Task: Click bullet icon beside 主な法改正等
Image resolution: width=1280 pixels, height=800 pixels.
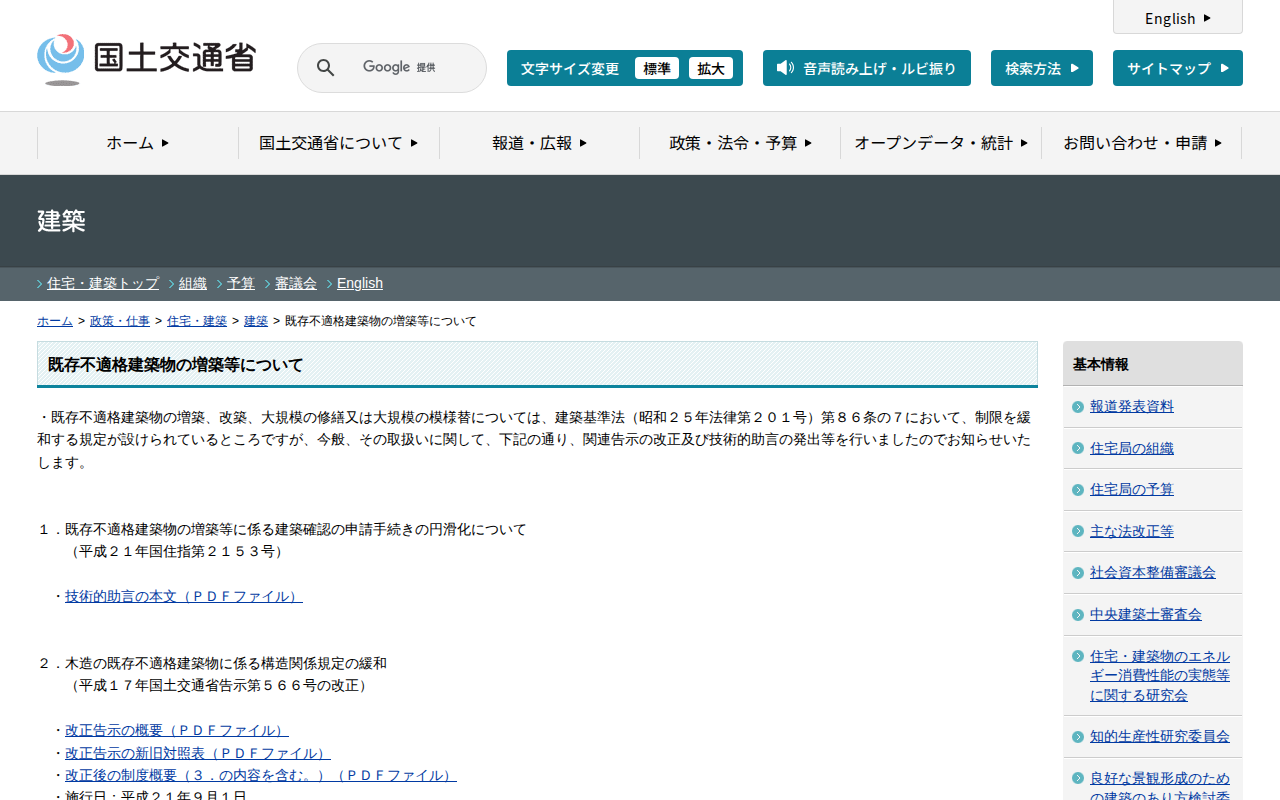Action: tap(1077, 532)
